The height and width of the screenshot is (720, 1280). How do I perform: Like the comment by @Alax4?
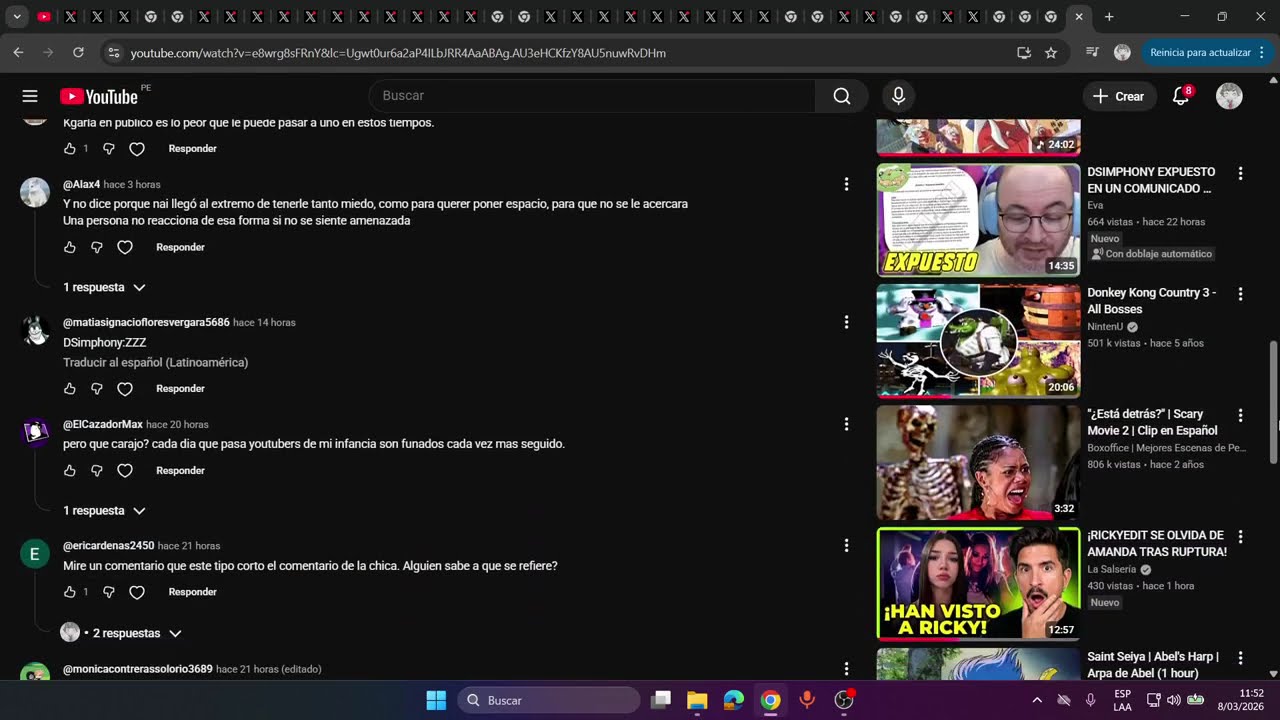tap(70, 247)
